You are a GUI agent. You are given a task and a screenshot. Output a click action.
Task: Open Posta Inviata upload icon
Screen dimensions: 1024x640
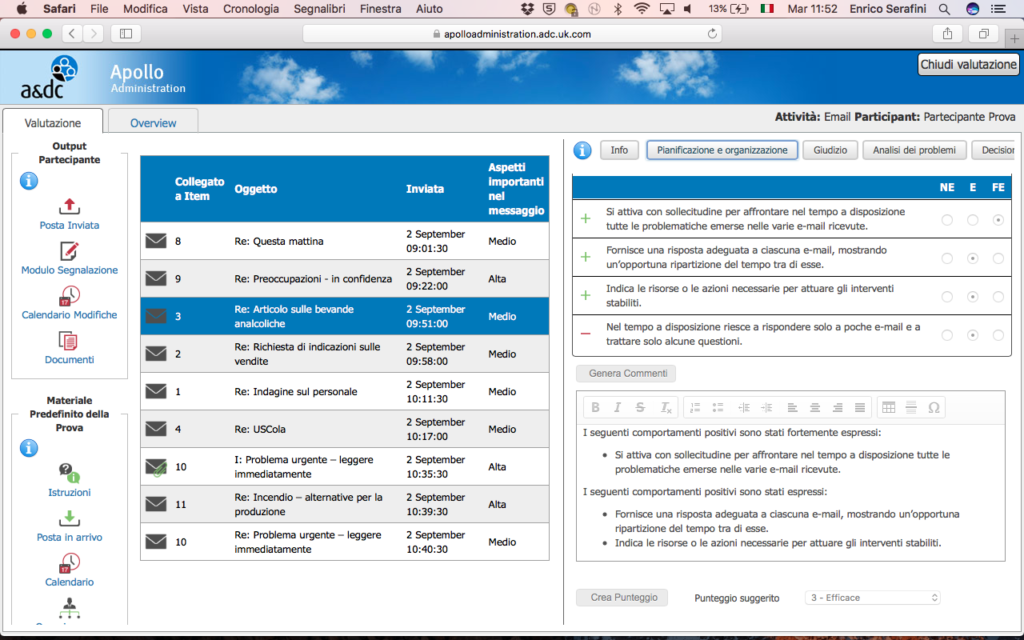(69, 206)
